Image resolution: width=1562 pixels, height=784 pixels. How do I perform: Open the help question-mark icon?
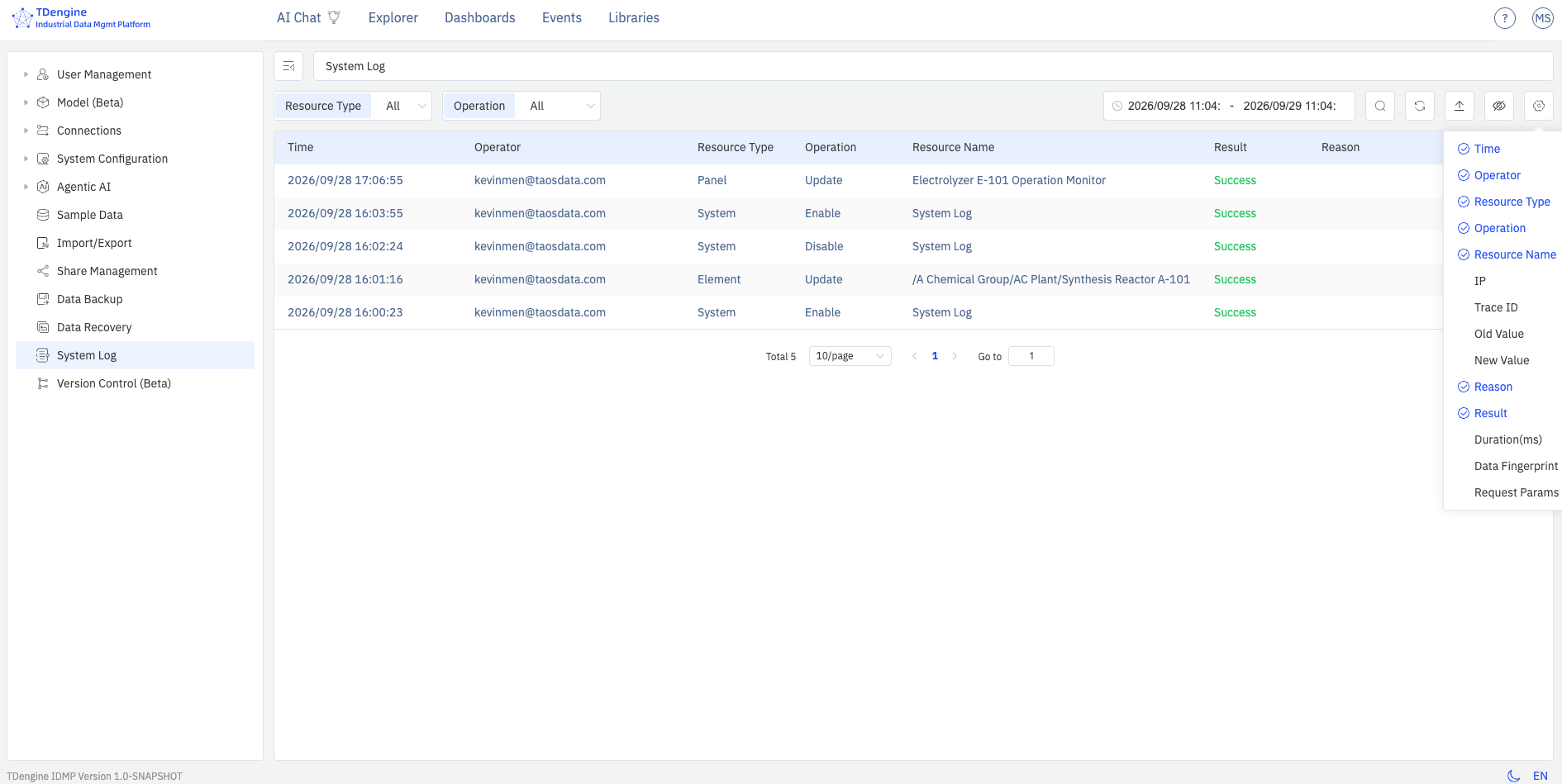1505,18
